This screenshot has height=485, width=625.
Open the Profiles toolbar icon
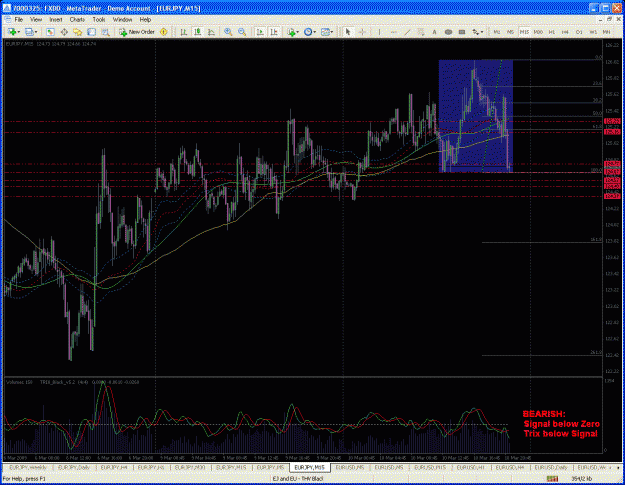coord(29,32)
